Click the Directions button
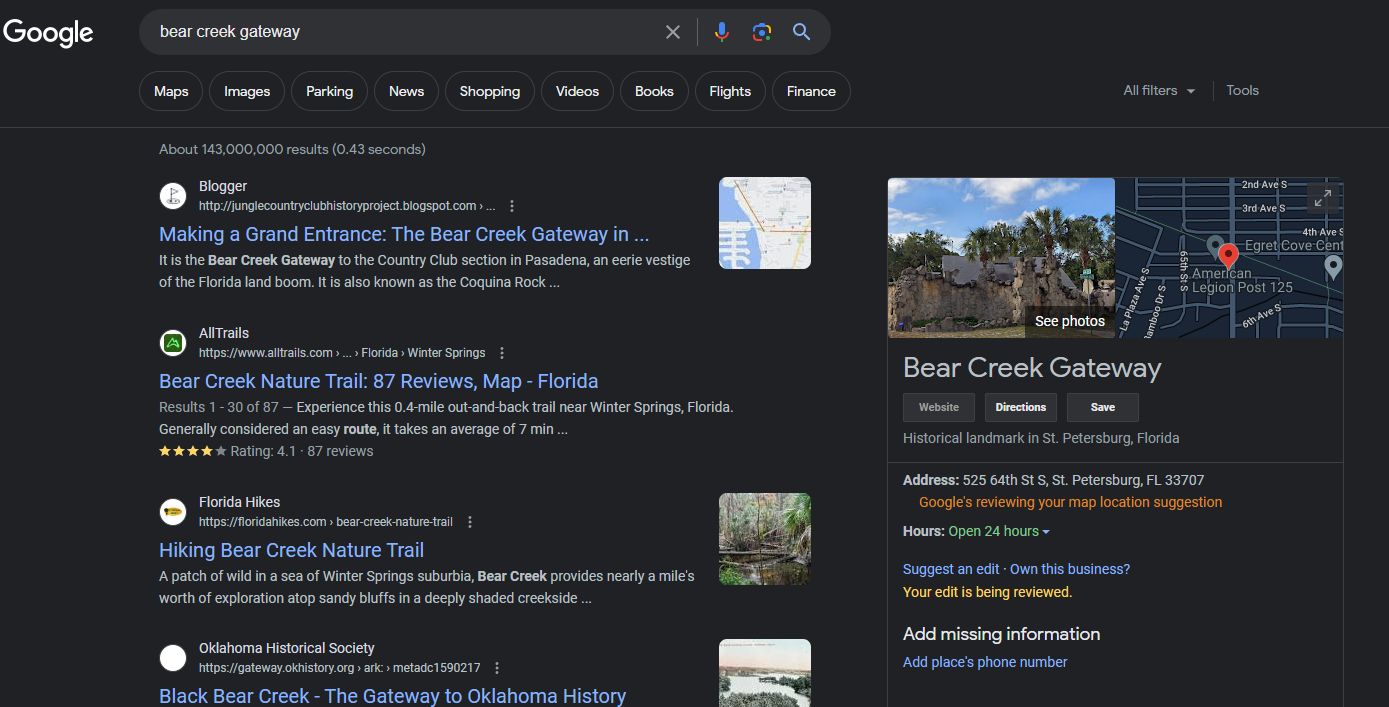1389x707 pixels. pyautogui.click(x=1021, y=407)
